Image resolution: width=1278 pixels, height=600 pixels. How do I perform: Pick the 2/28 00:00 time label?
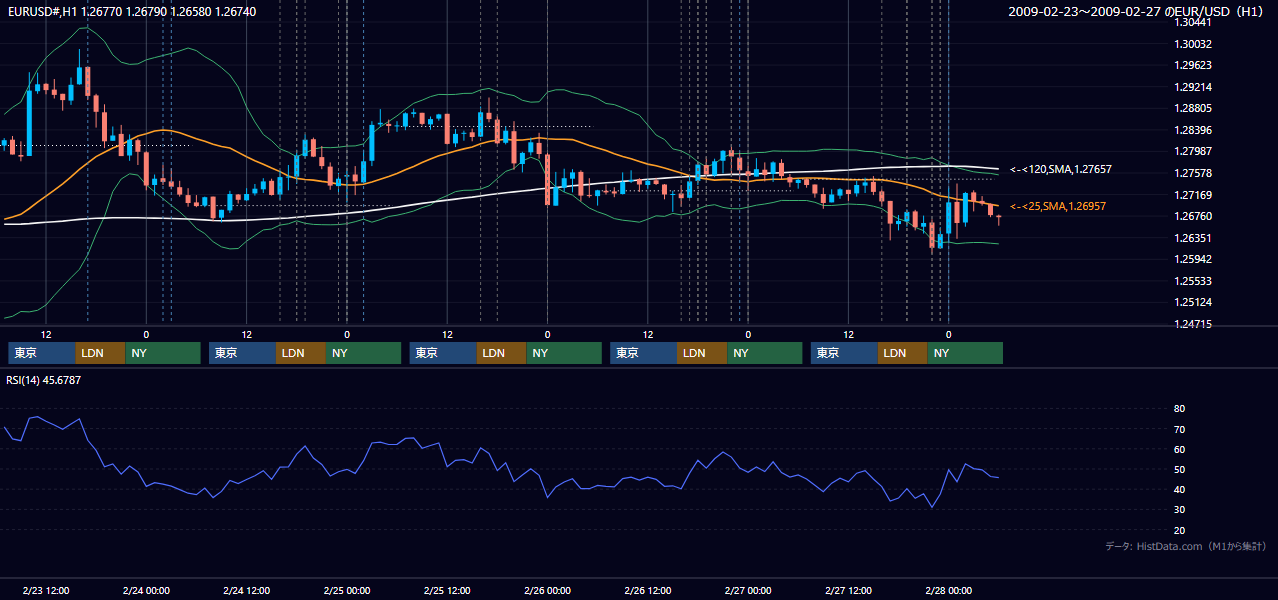tap(949, 591)
